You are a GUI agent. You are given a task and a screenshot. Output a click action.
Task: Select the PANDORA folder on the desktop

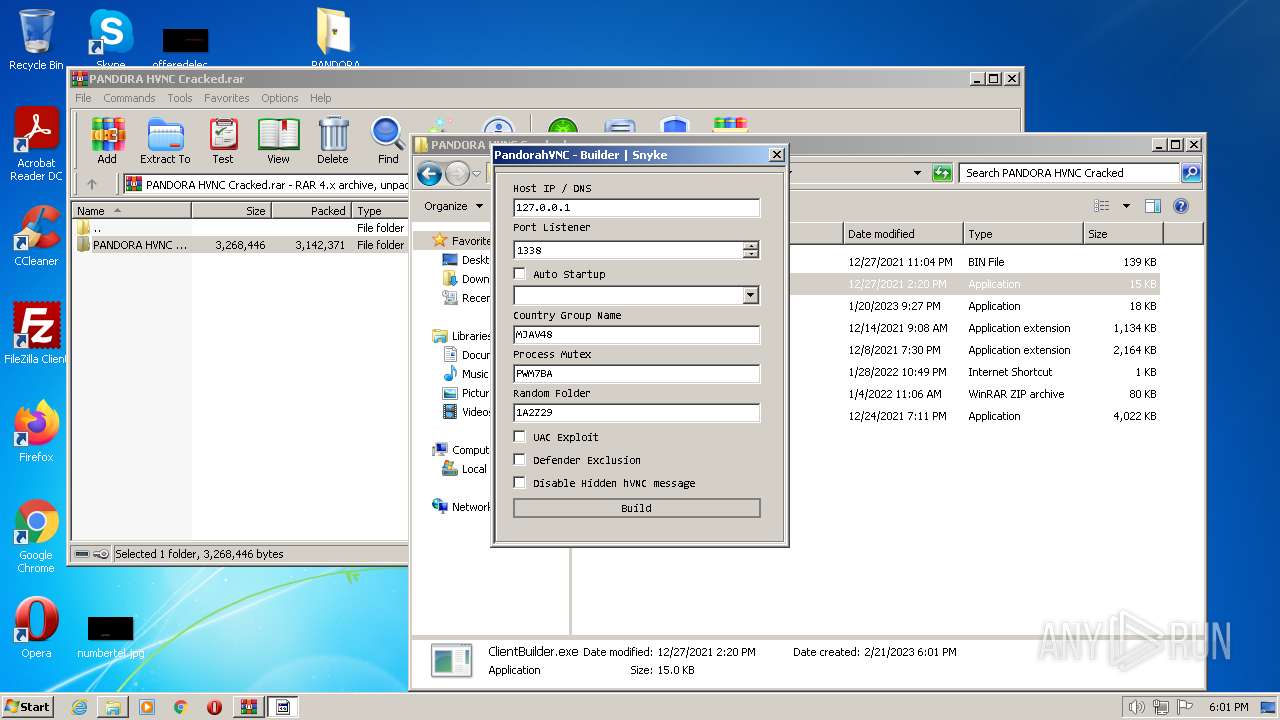coord(334,38)
